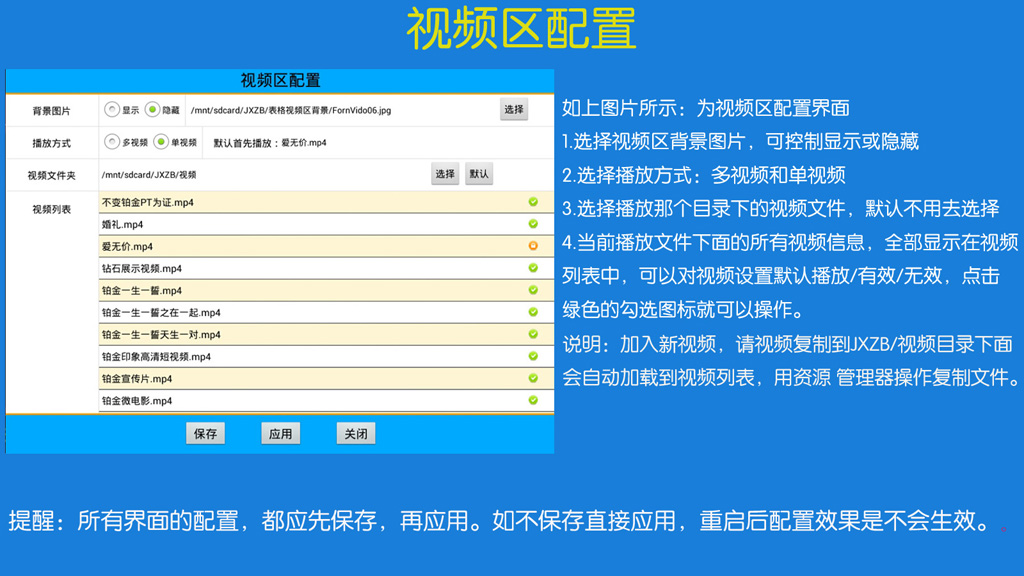Click green check icon for 铂金一生一誓之在一起.mp4
This screenshot has height=576, width=1024.
pyautogui.click(x=533, y=312)
